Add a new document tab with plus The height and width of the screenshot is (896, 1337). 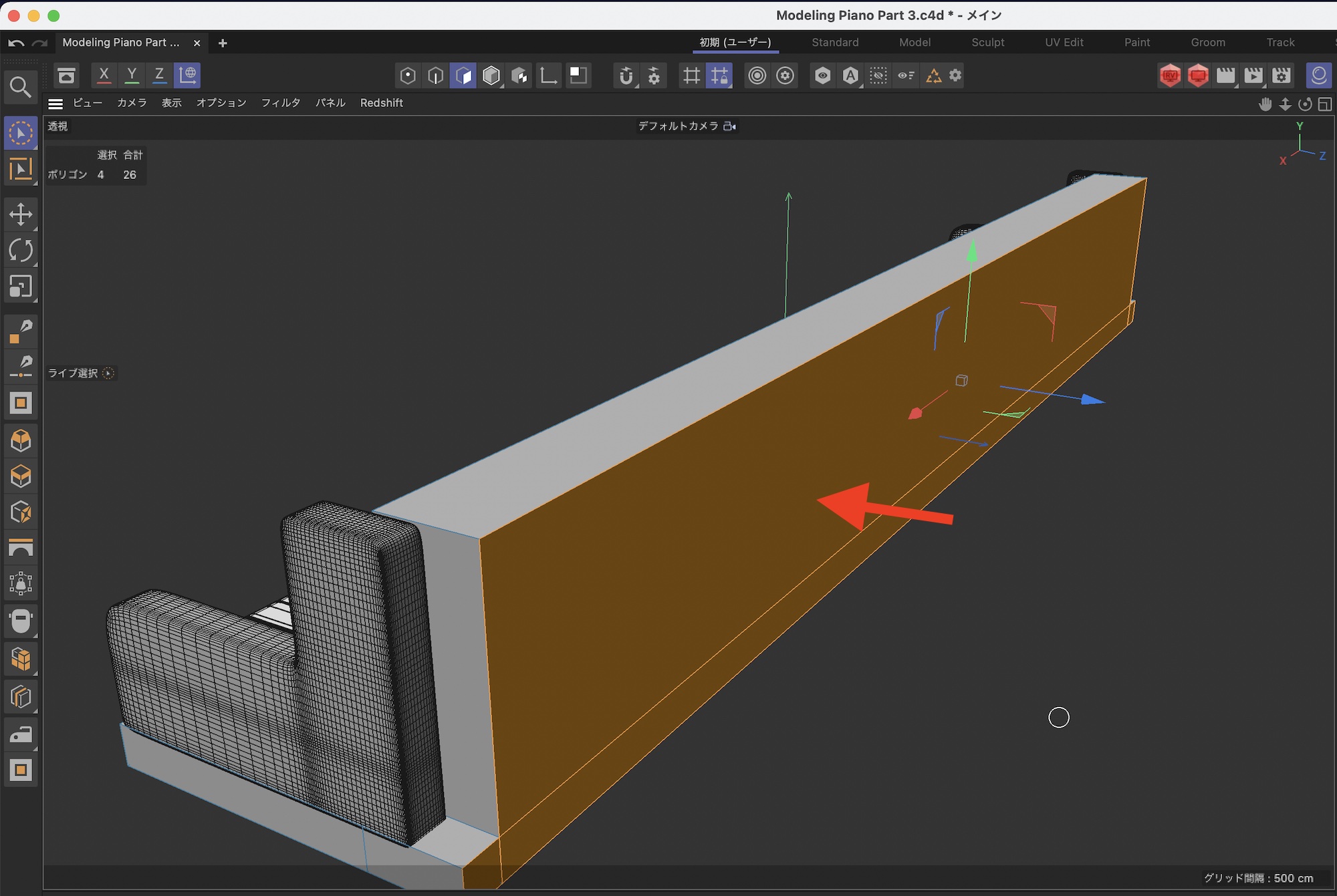[x=223, y=43]
